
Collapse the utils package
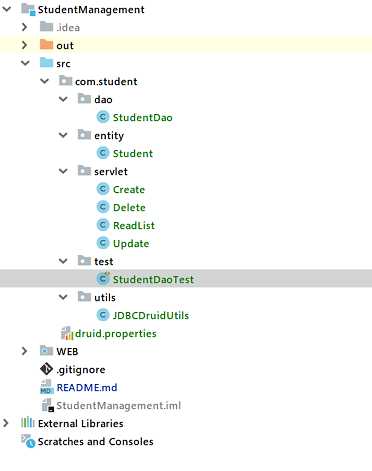pos(63,297)
